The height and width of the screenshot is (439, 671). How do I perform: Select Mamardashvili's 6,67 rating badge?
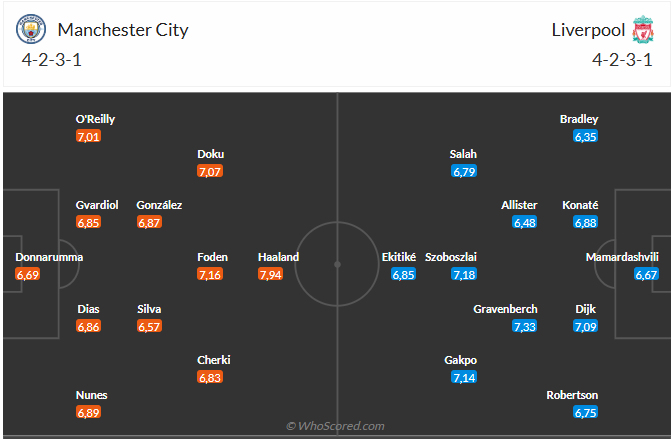646,274
